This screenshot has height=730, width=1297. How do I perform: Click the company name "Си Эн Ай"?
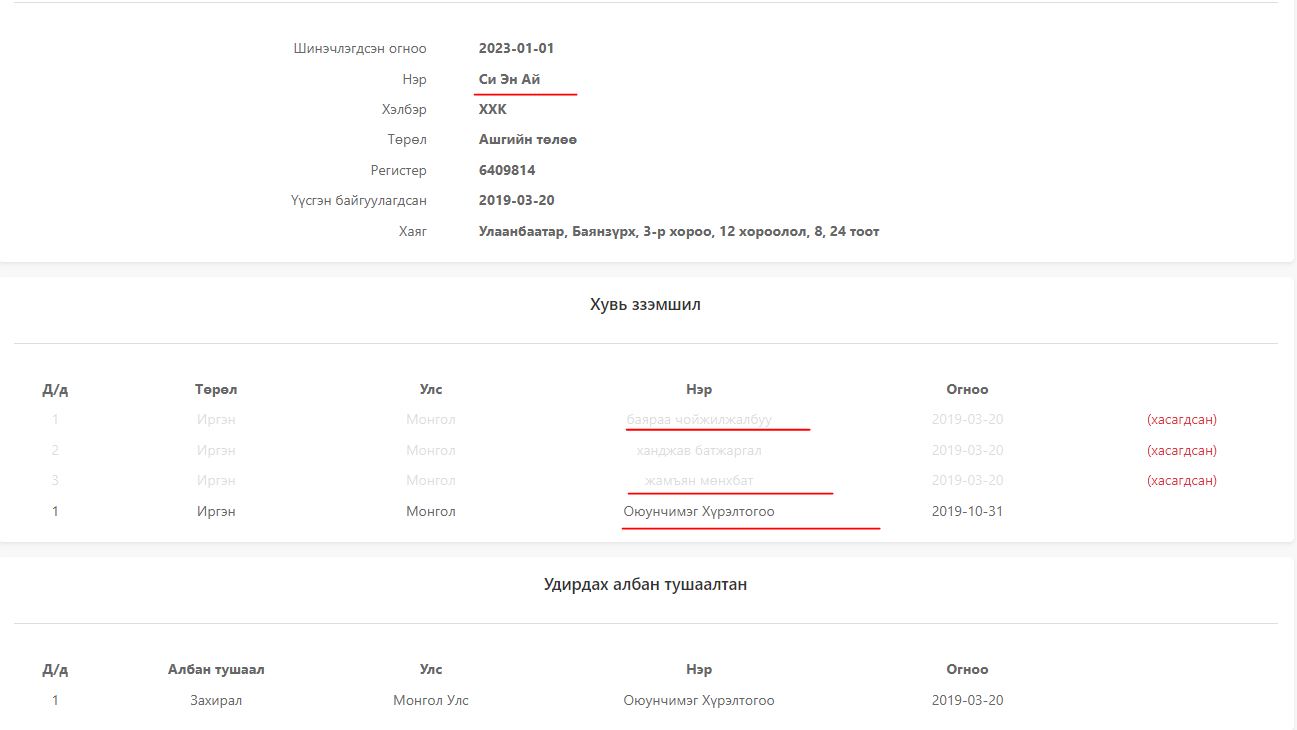click(x=510, y=79)
